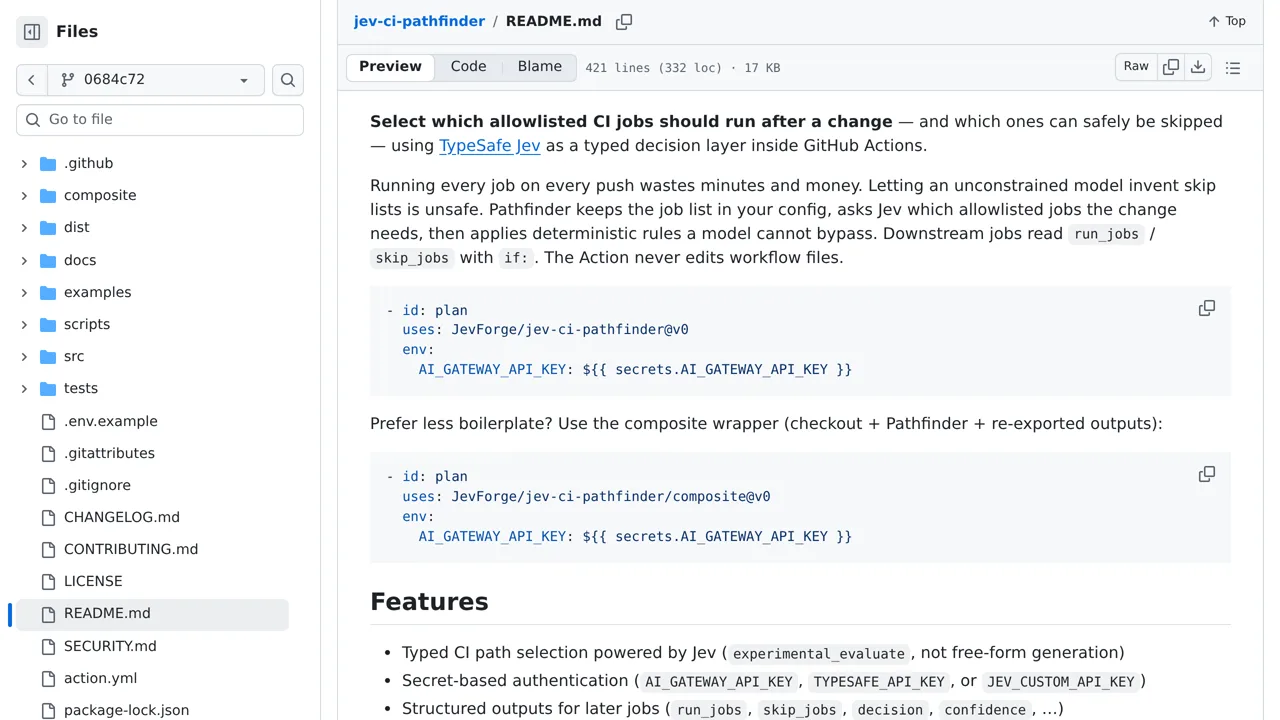Screen dimensions: 1280x720
Task: Click the back arrow next to the branch selector
Action: pyautogui.click(x=31, y=80)
